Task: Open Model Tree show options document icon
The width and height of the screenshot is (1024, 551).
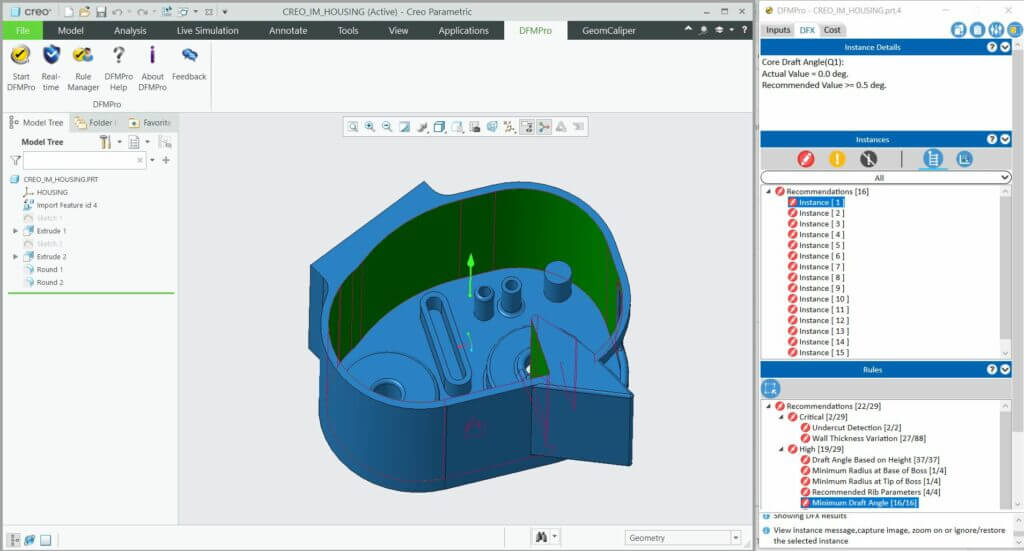Action: tap(134, 142)
